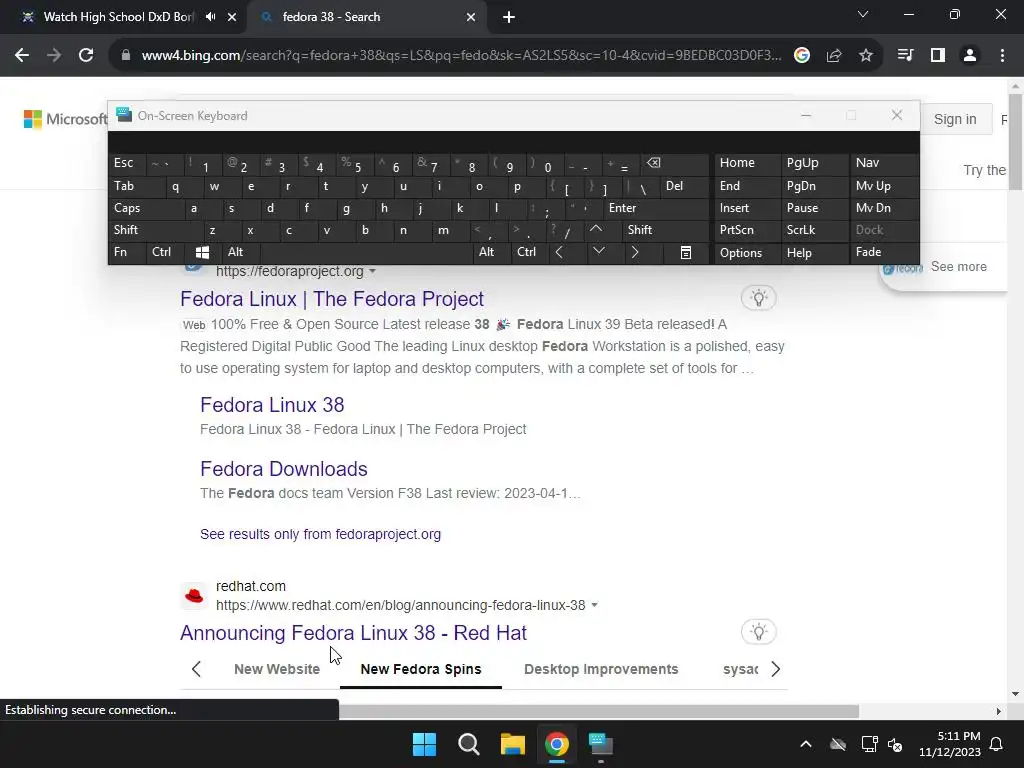
Task: Toggle Chrome side panel icon
Action: 938,56
